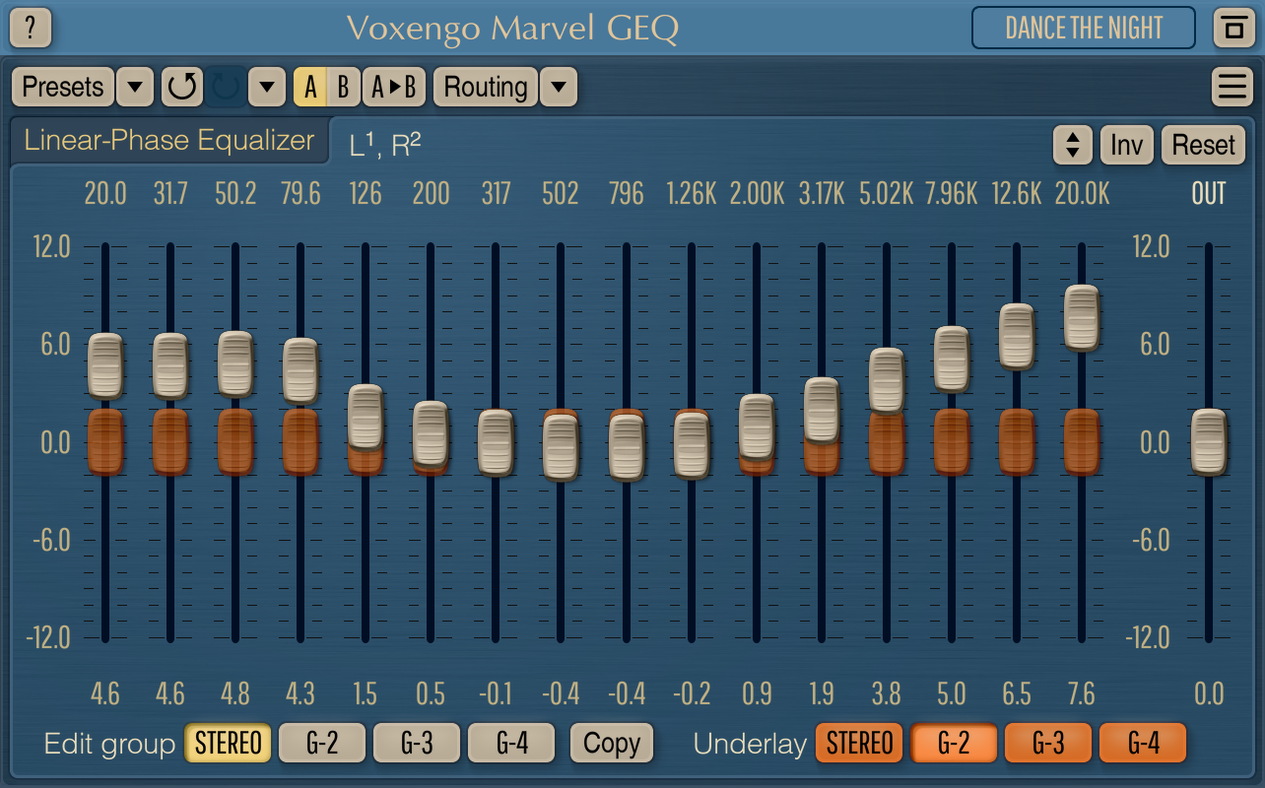Open the undo history dropdown arrow
This screenshot has height=788, width=1265.
coord(266,87)
